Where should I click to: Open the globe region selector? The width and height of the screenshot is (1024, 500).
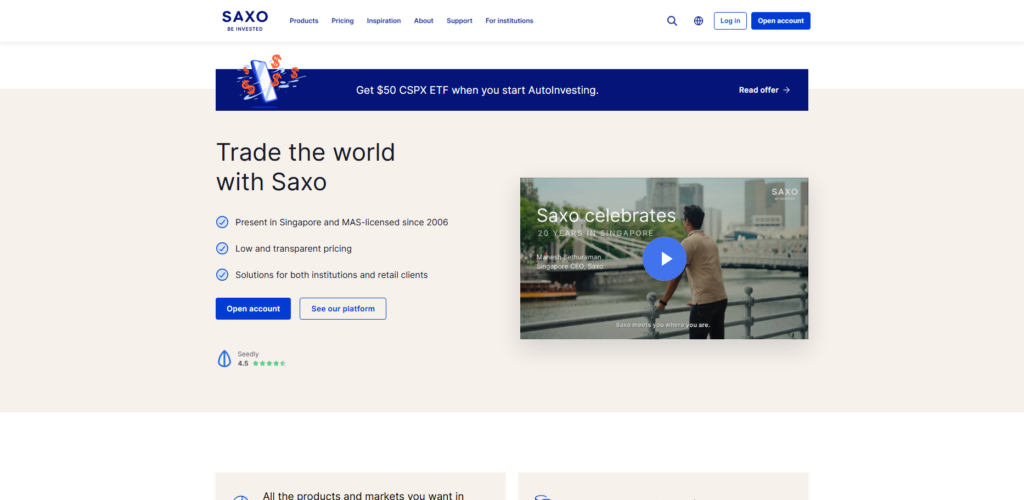point(699,21)
